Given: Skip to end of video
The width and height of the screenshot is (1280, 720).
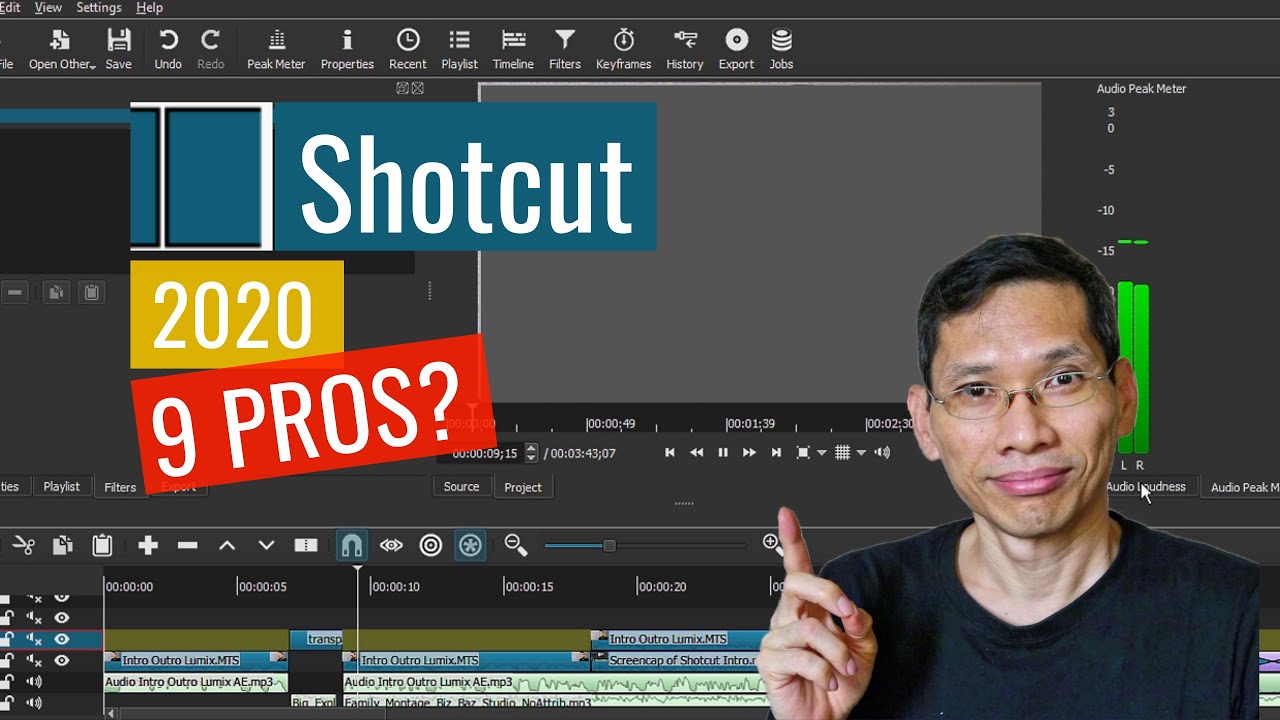Looking at the screenshot, I should point(776,452).
